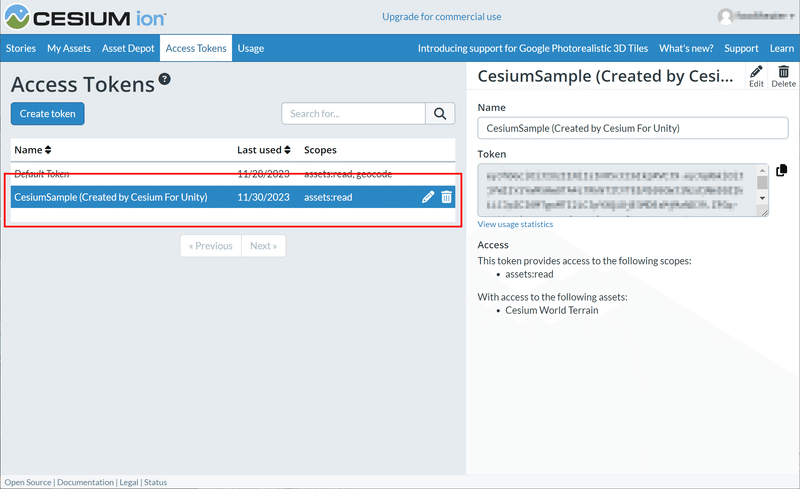Open Asset Depot tab
The image size is (800, 489).
[128, 48]
